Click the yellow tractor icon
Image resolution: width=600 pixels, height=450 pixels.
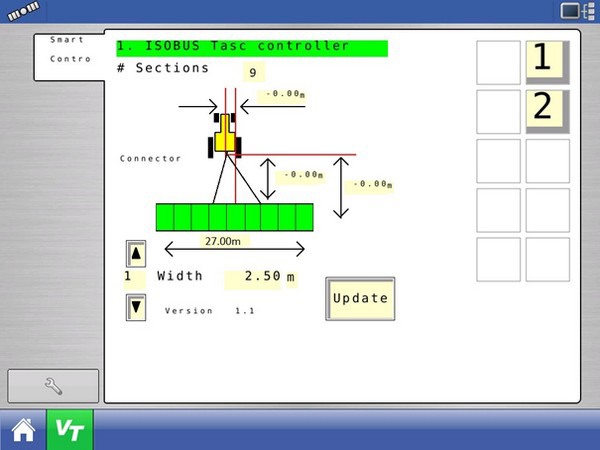tap(225, 135)
